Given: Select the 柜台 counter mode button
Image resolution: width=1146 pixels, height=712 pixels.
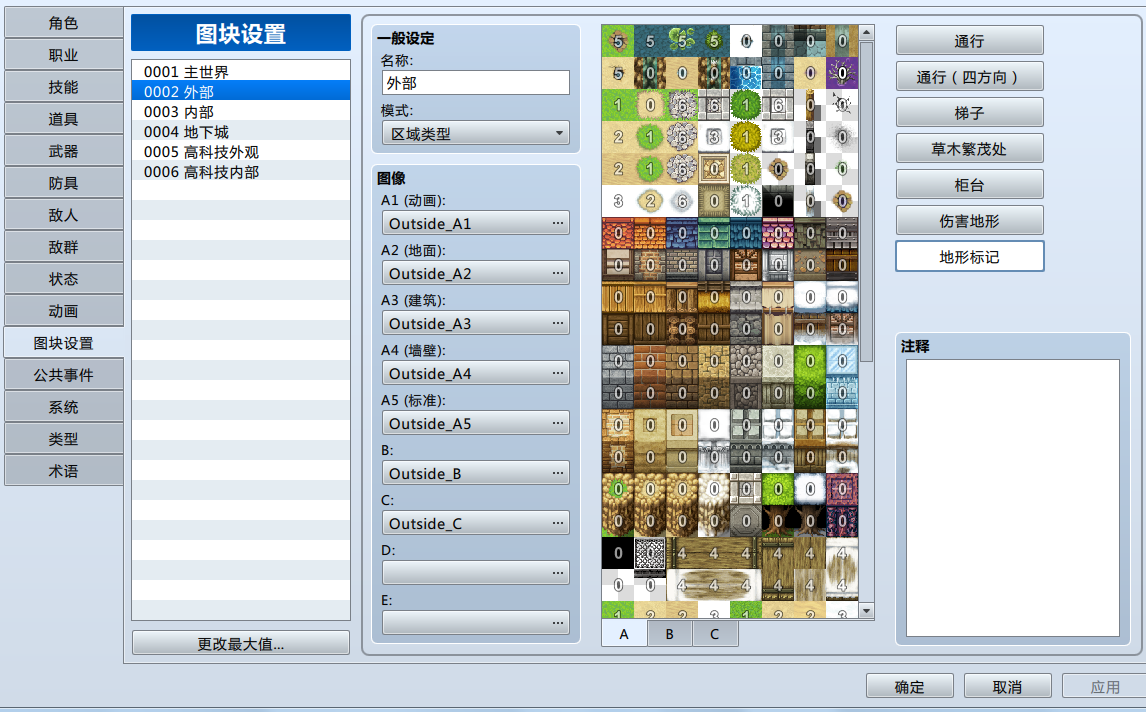Looking at the screenshot, I should click(969, 184).
